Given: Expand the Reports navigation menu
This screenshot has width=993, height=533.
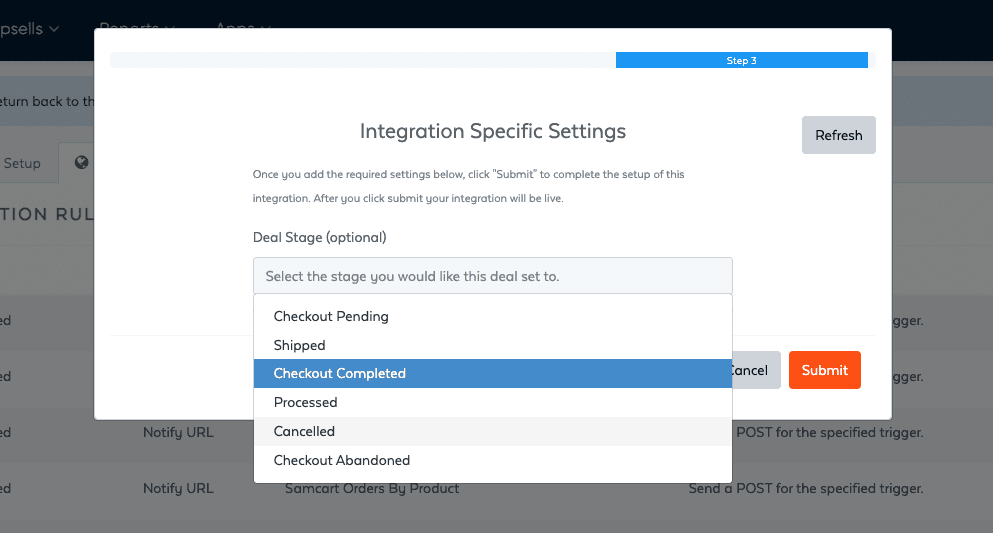Looking at the screenshot, I should click(x=138, y=28).
